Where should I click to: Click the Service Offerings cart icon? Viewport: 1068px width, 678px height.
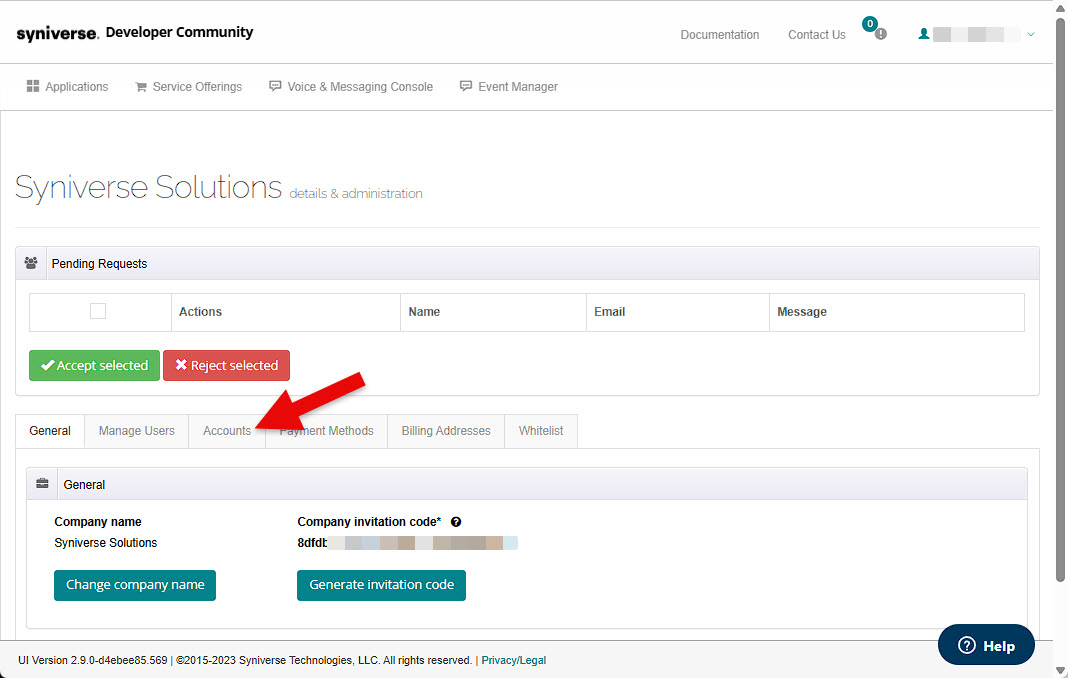[141, 87]
